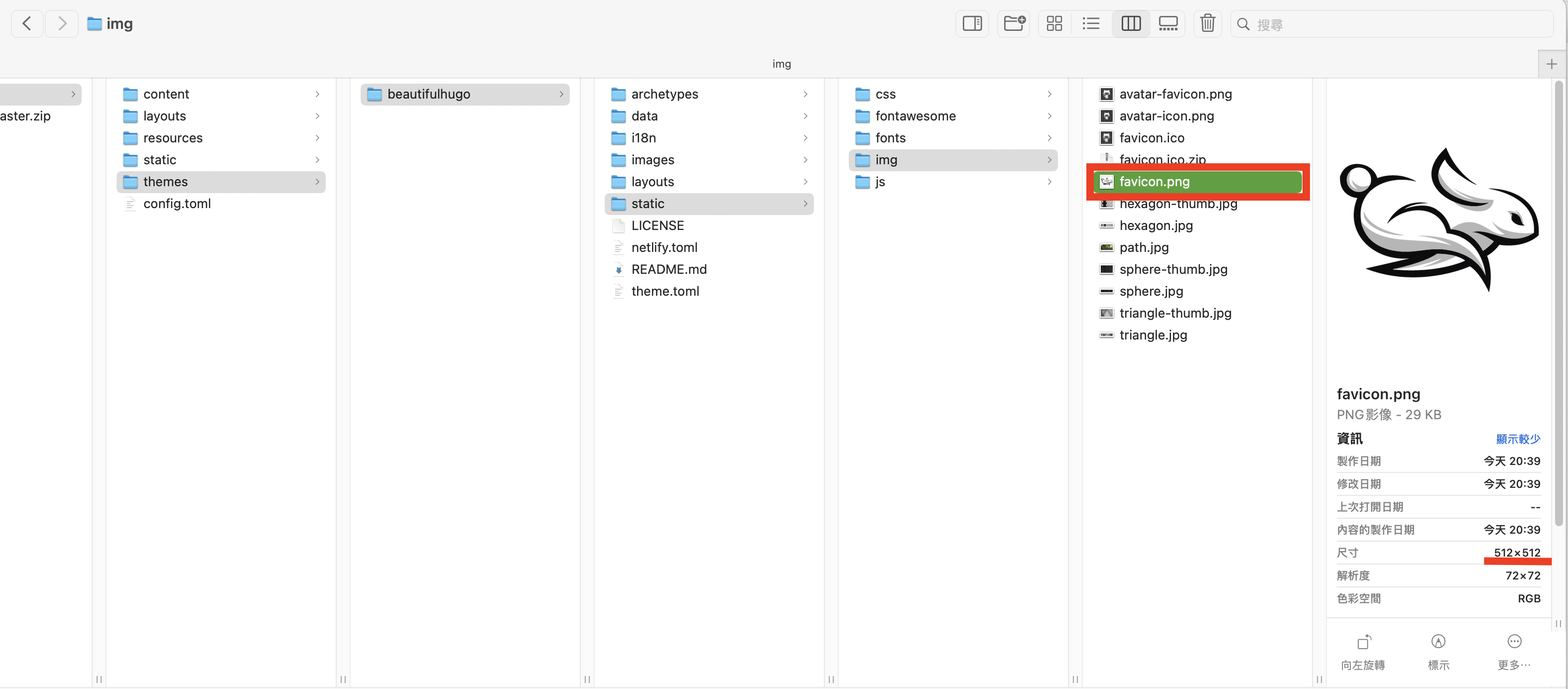Select triangle.jpg file
This screenshot has height=689, width=1568.
coord(1197,335)
